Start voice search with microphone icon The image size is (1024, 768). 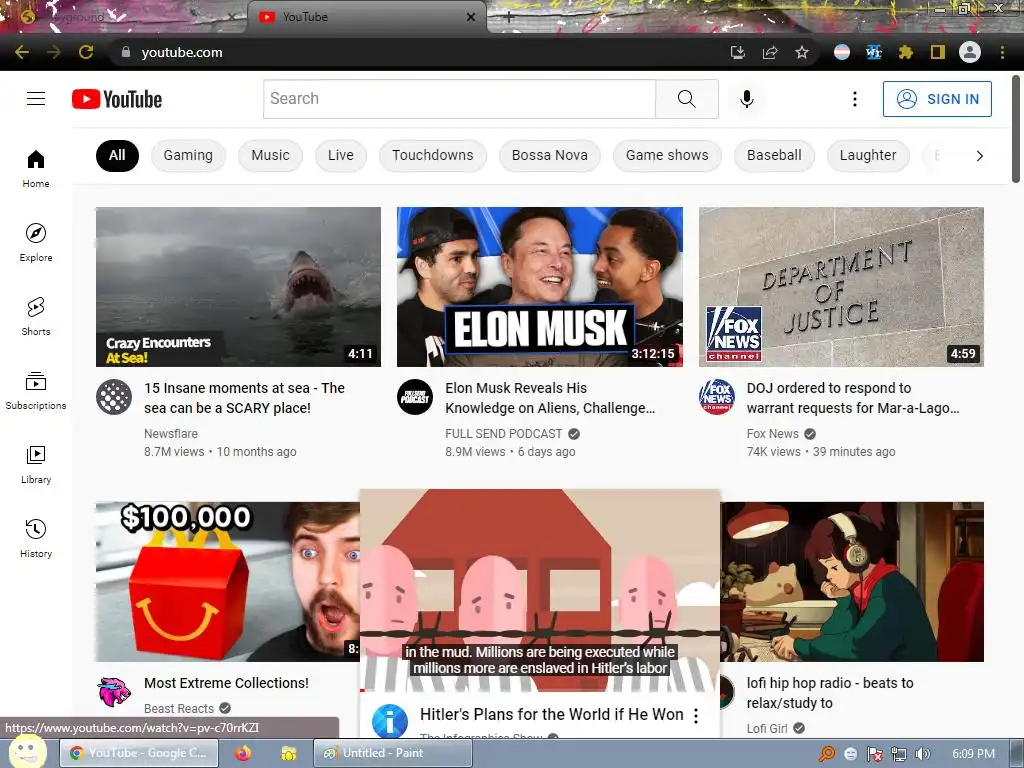pos(746,99)
